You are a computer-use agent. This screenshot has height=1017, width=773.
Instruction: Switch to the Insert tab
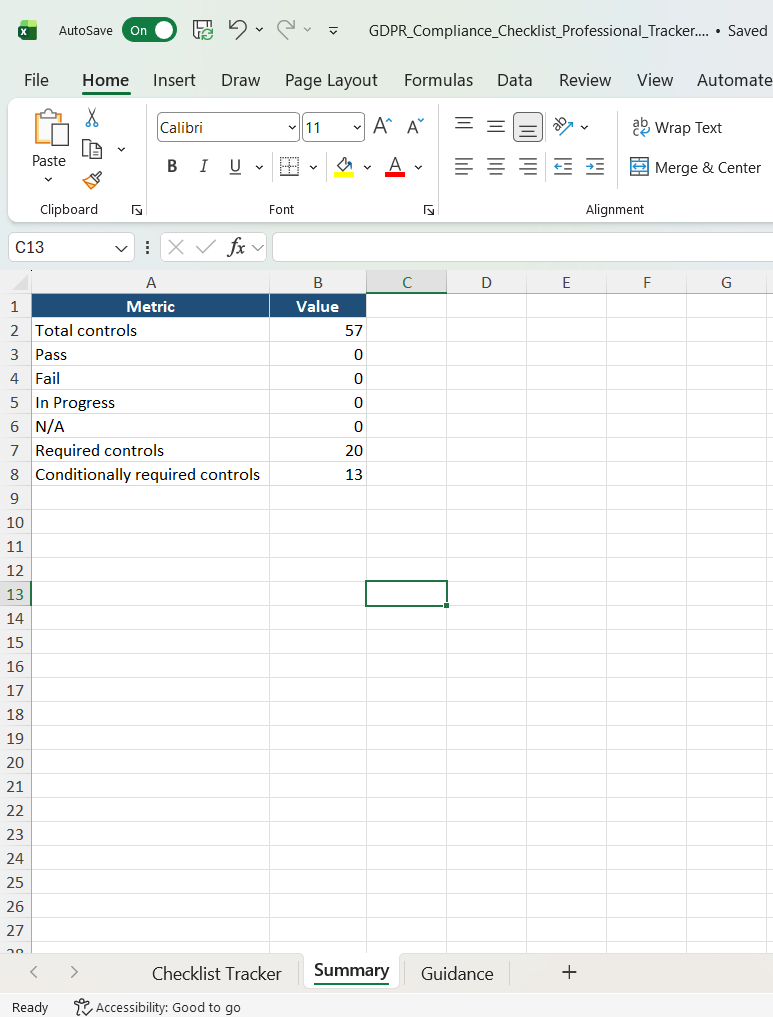[174, 80]
